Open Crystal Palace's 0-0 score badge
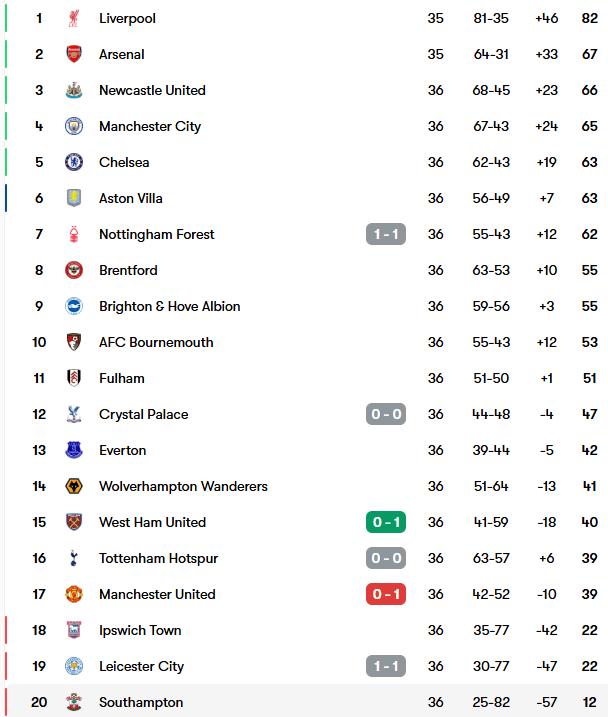The image size is (608, 717). tap(386, 414)
